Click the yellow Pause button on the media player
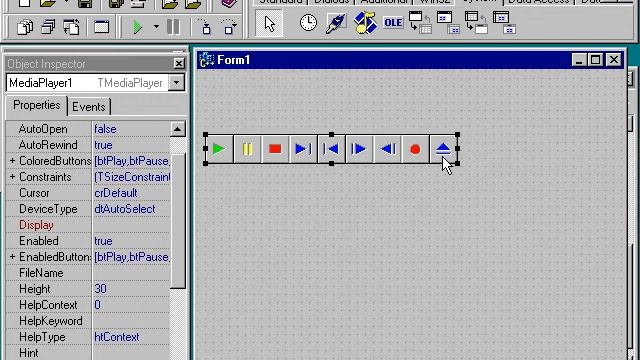The height and width of the screenshot is (360, 640). tap(247, 149)
